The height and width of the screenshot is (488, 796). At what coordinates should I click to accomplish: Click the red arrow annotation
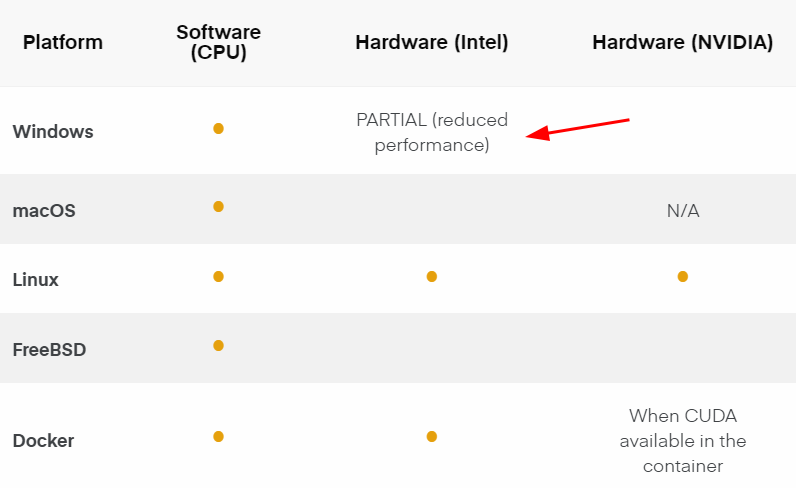click(x=578, y=129)
